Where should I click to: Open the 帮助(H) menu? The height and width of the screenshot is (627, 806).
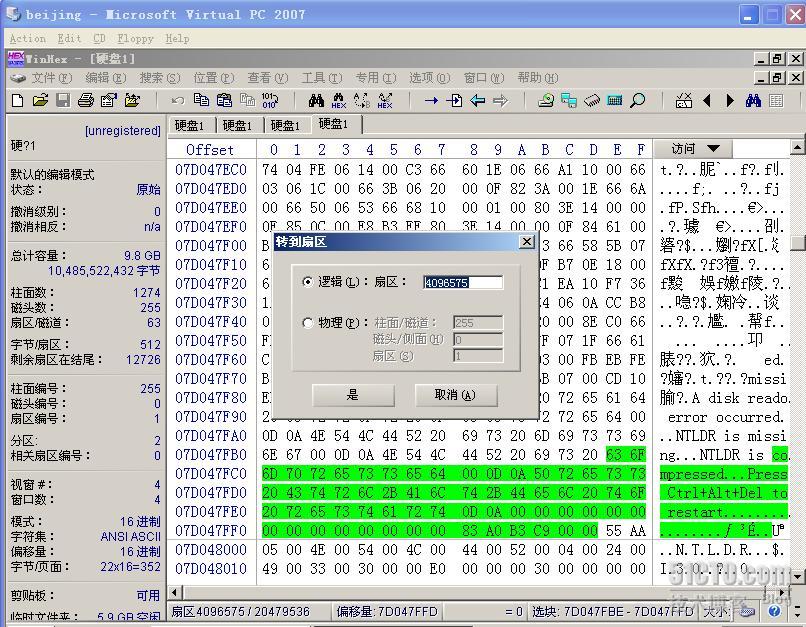538,78
